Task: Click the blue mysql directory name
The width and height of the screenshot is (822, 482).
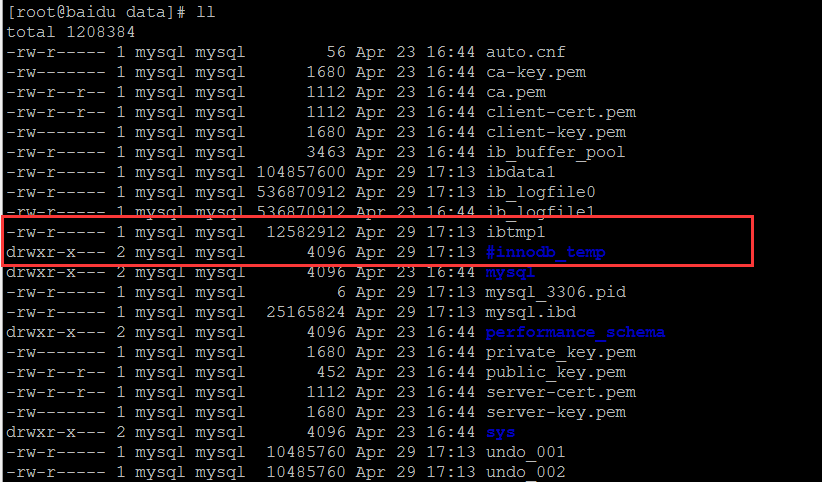Action: coord(510,272)
